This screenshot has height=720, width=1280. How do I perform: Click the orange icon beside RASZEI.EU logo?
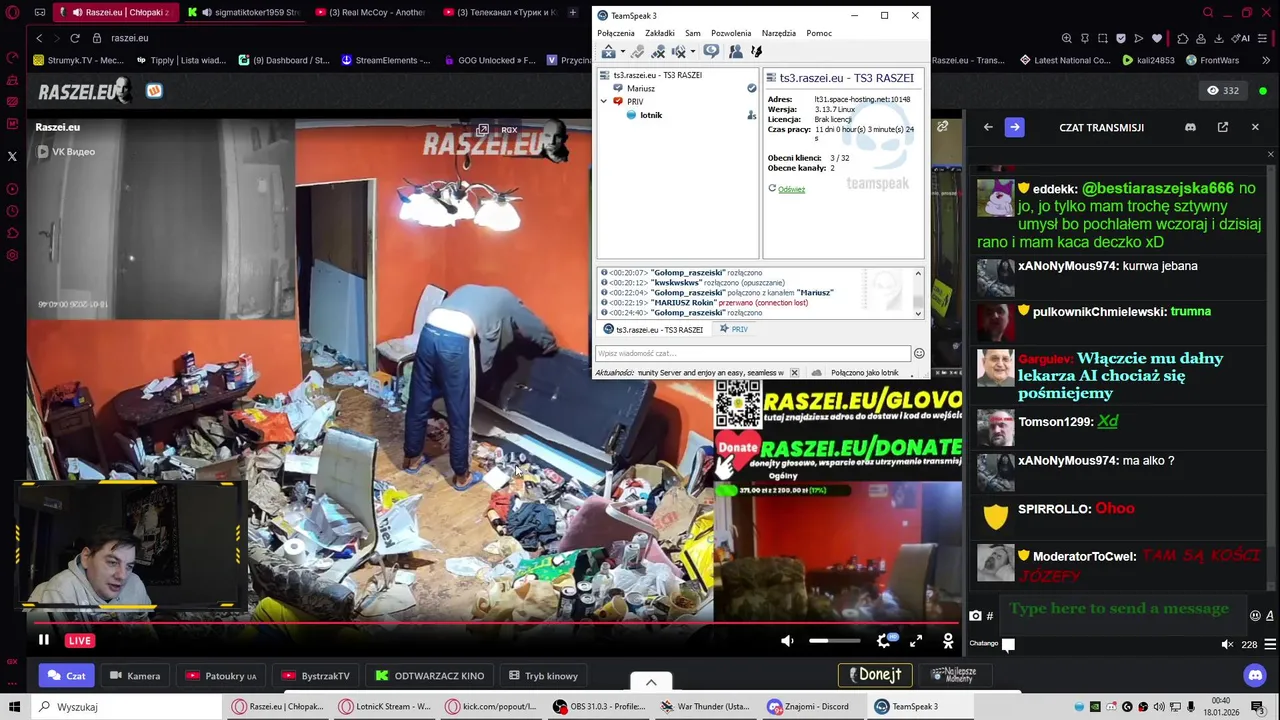pos(154,91)
